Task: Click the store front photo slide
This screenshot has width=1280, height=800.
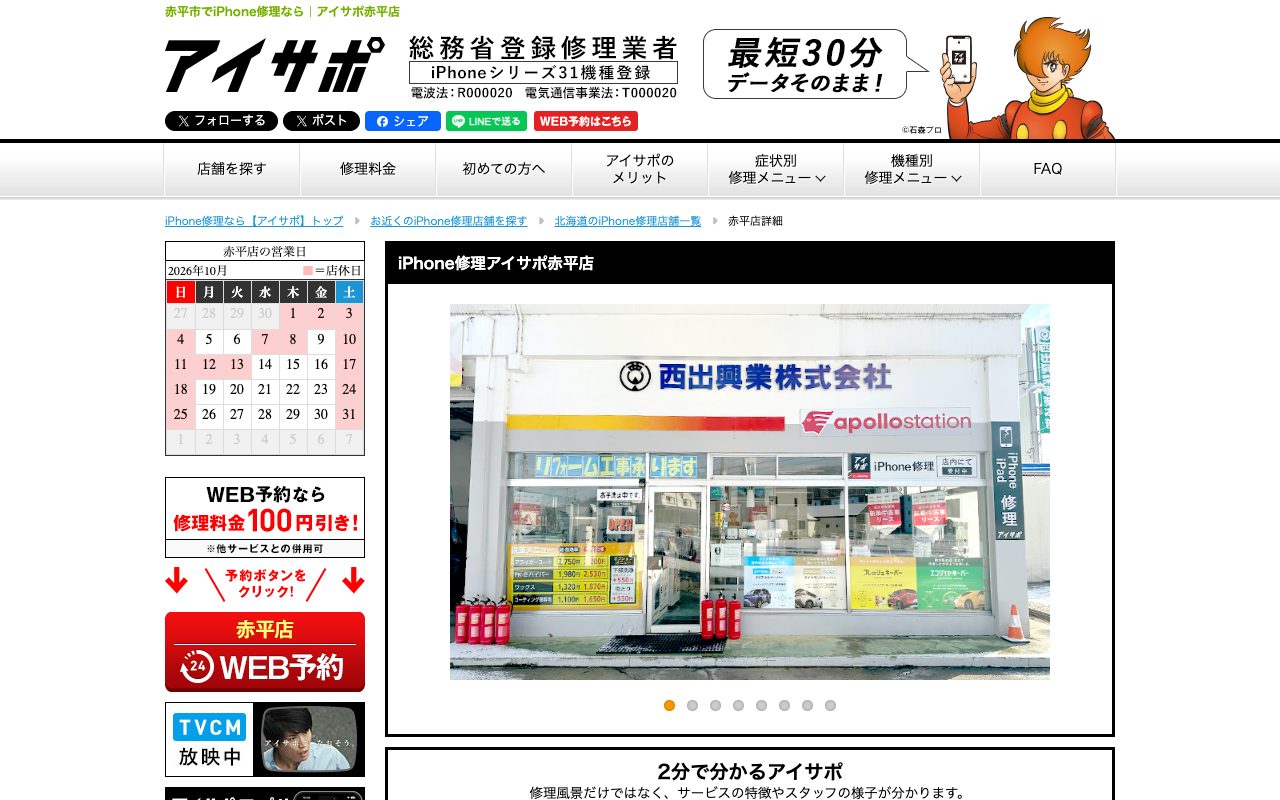Action: click(750, 492)
